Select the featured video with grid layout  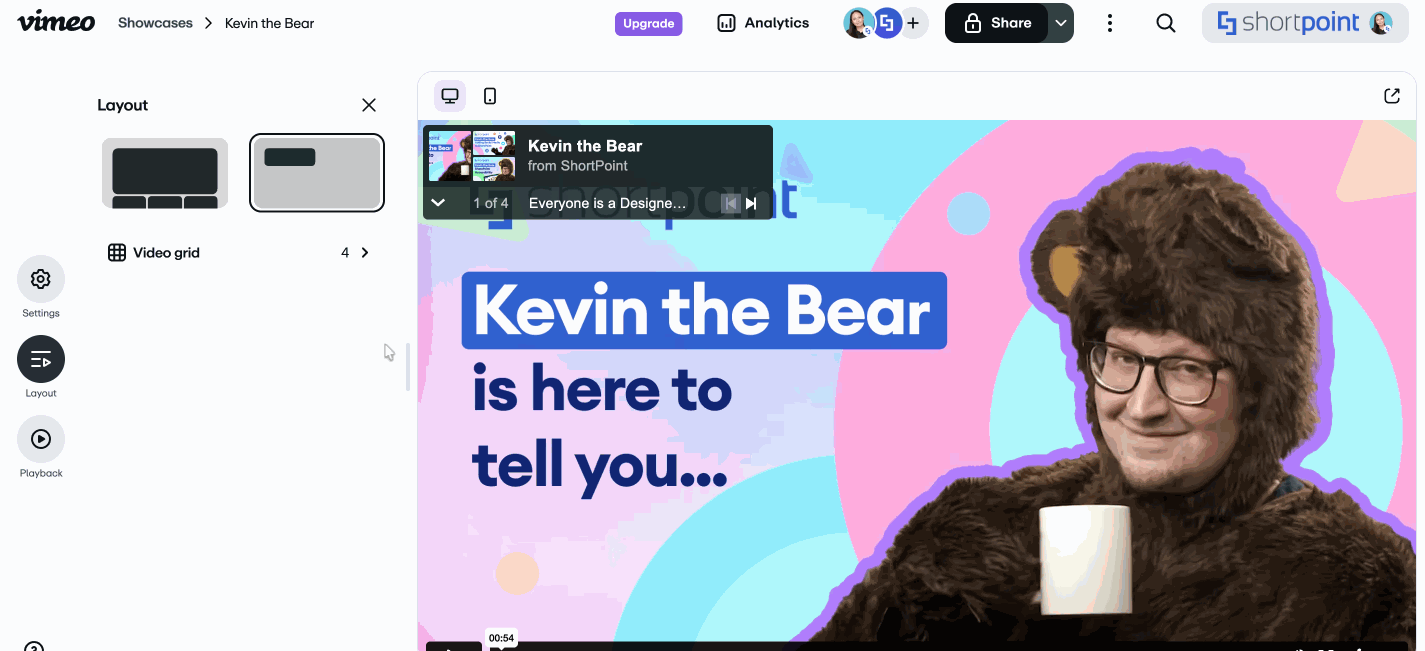click(165, 173)
